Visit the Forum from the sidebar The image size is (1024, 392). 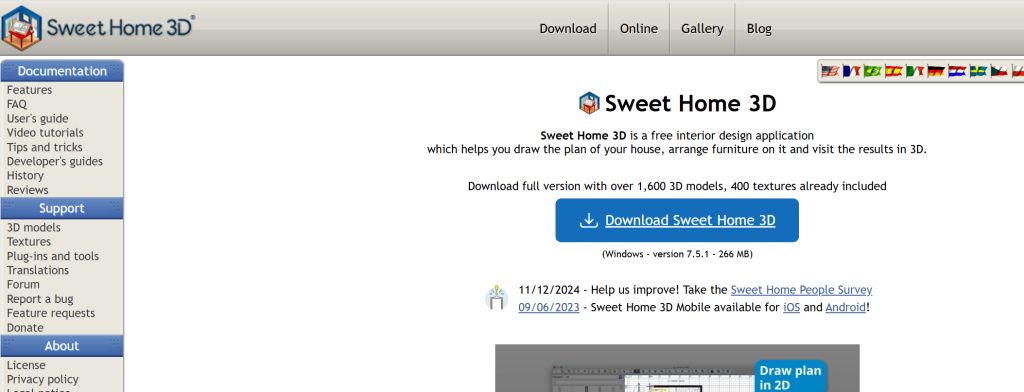pos(24,284)
